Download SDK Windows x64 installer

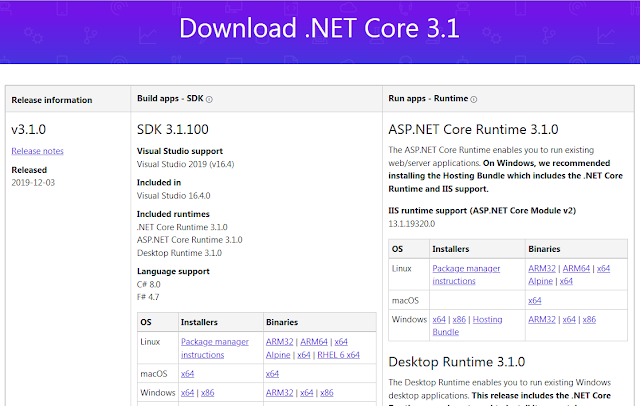187,393
